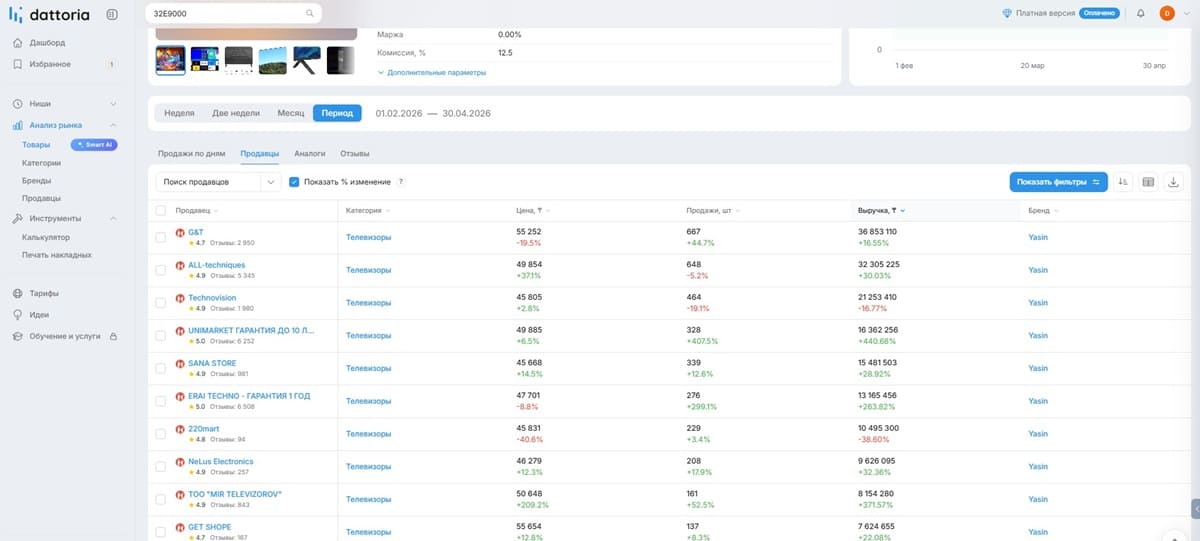Collapse the Инструменты sidebar chevron
The height and width of the screenshot is (541, 1200).
coord(113,218)
